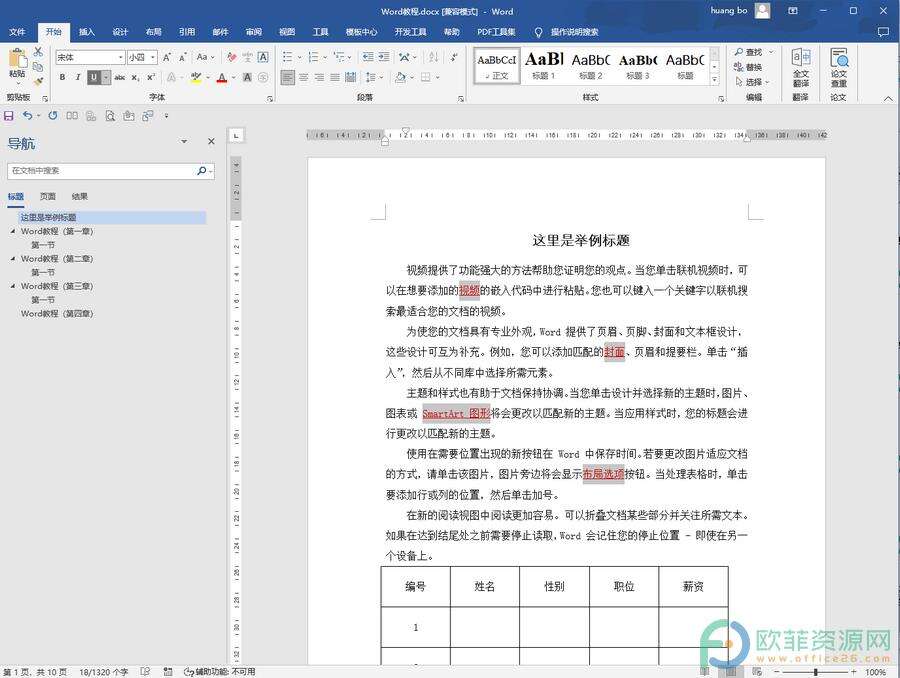Viewport: 900px width, 678px height.
Task: Click the red font color swatch button
Action: (222, 77)
